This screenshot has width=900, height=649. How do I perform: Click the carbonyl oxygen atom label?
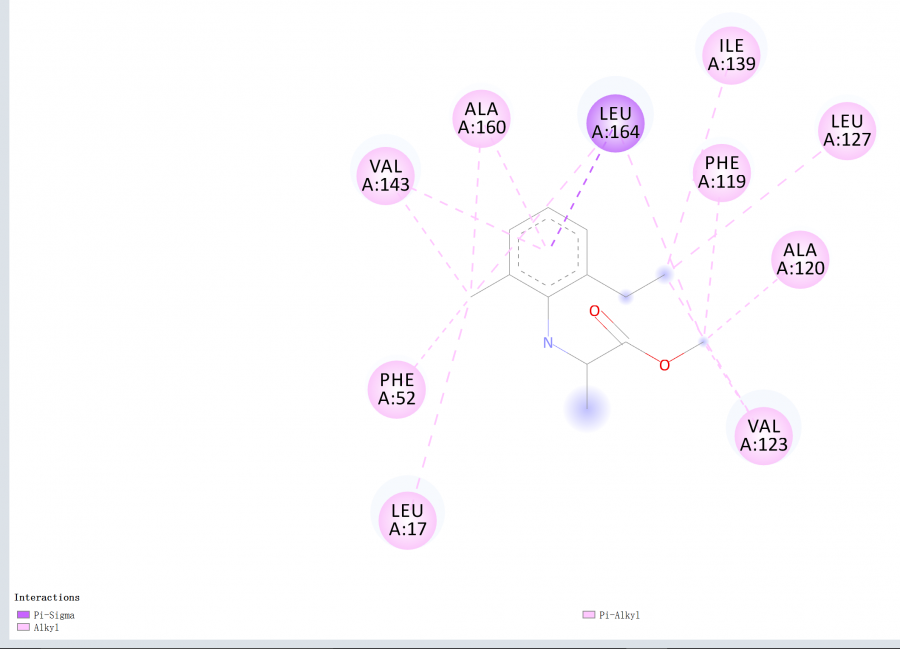pyautogui.click(x=595, y=310)
